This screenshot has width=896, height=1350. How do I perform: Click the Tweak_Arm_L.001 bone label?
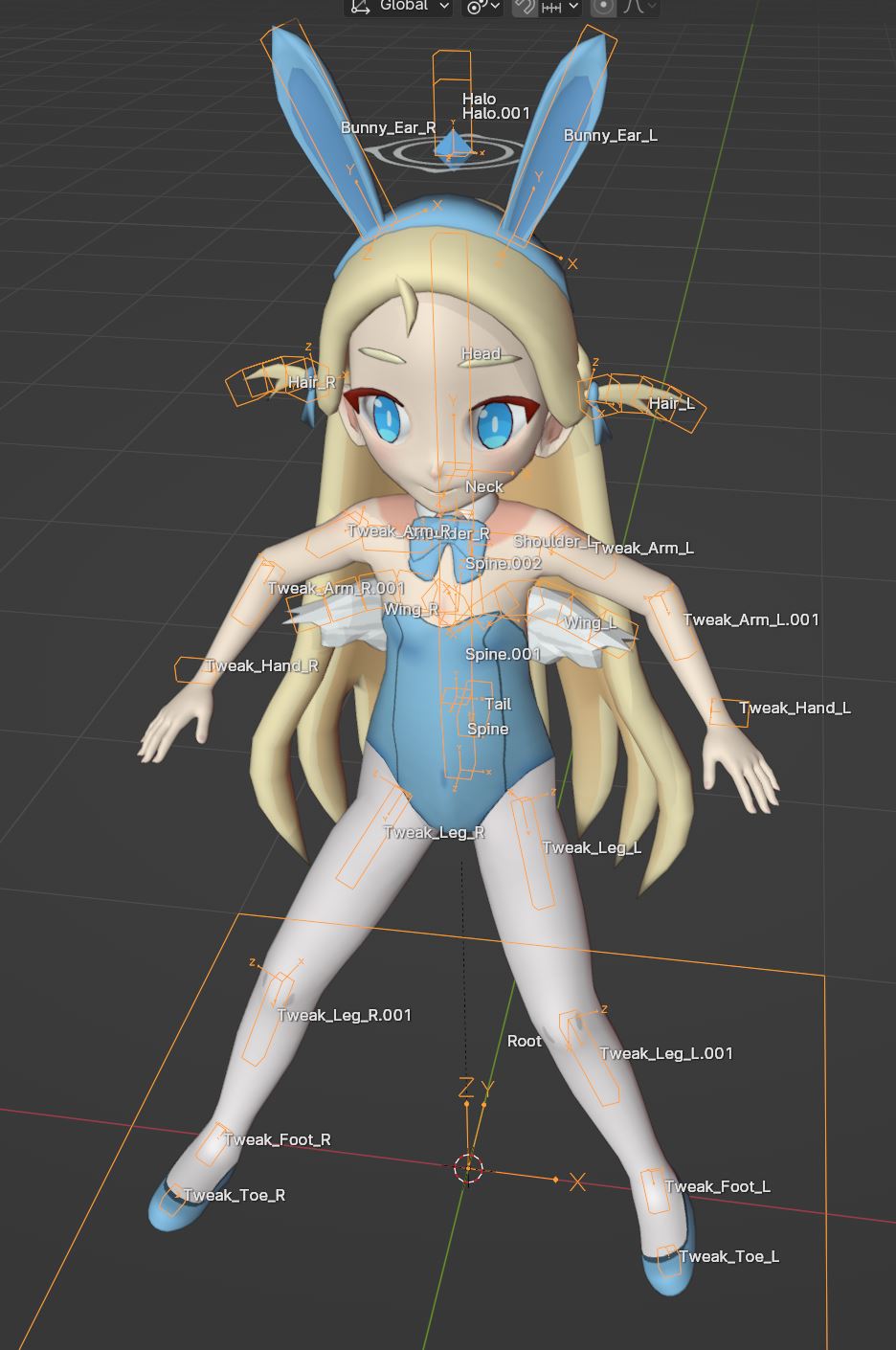pyautogui.click(x=751, y=619)
